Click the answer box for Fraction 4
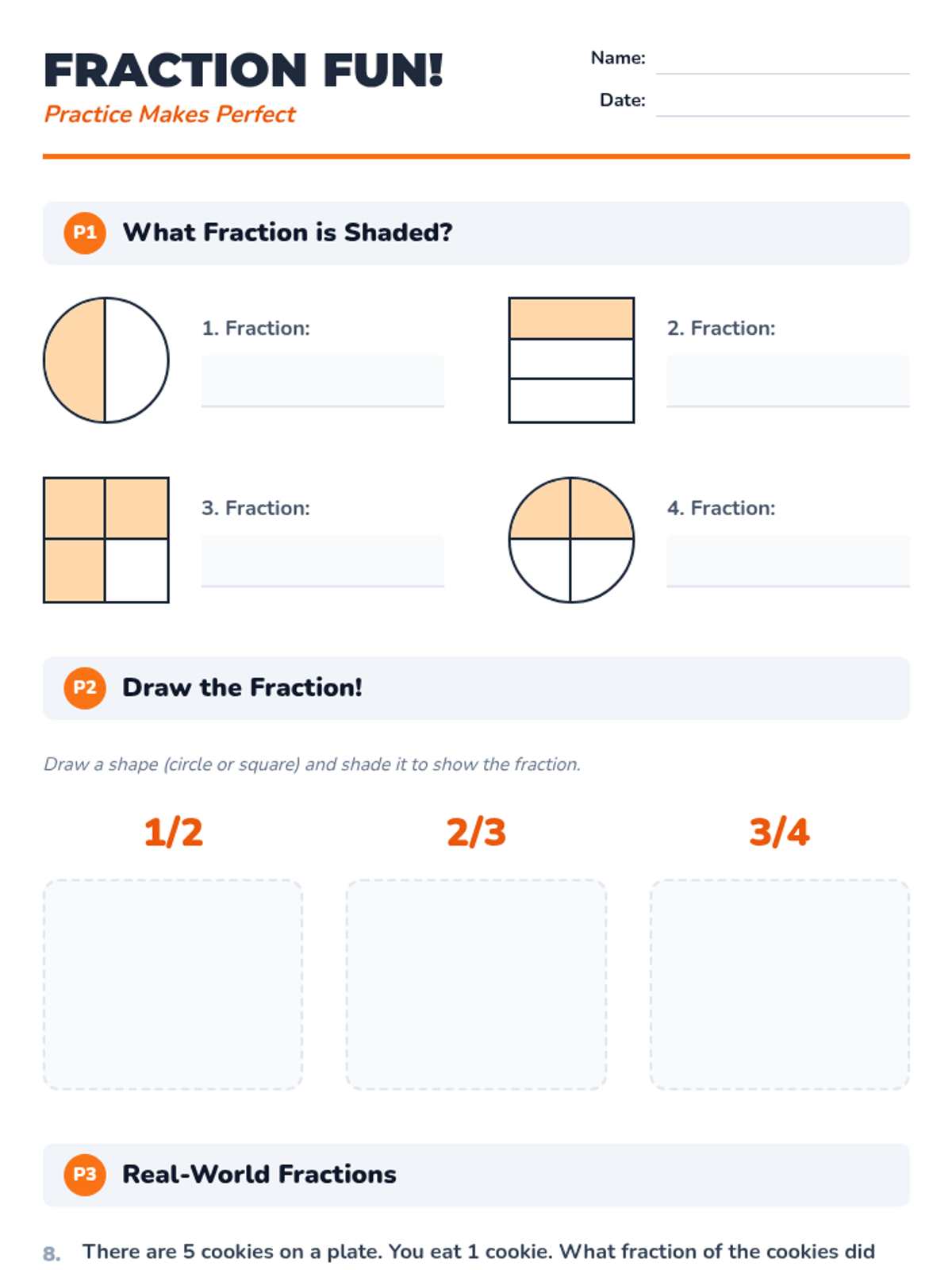The height and width of the screenshot is (1270, 952). [x=787, y=560]
